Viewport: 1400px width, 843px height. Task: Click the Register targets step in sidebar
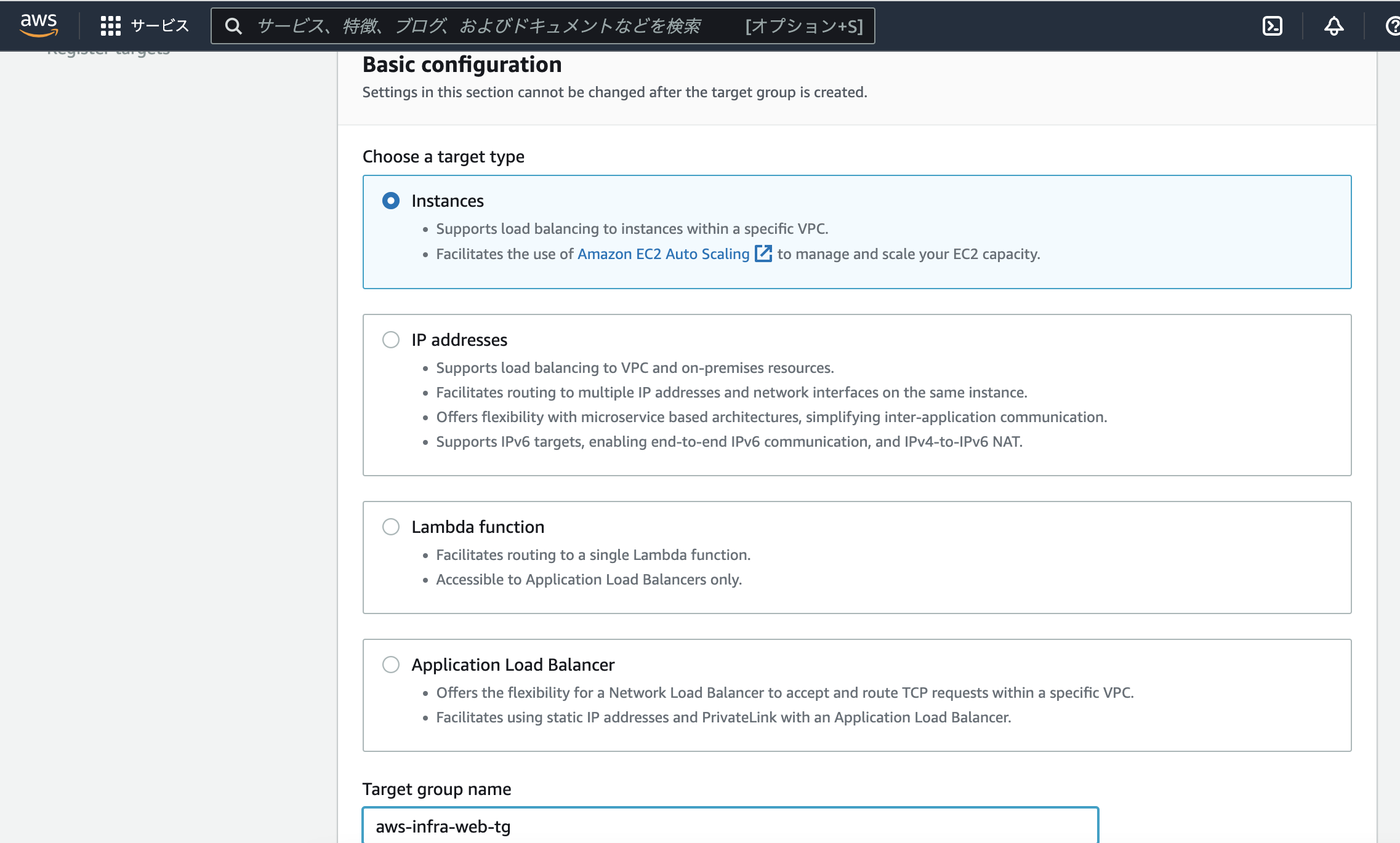click(x=108, y=52)
